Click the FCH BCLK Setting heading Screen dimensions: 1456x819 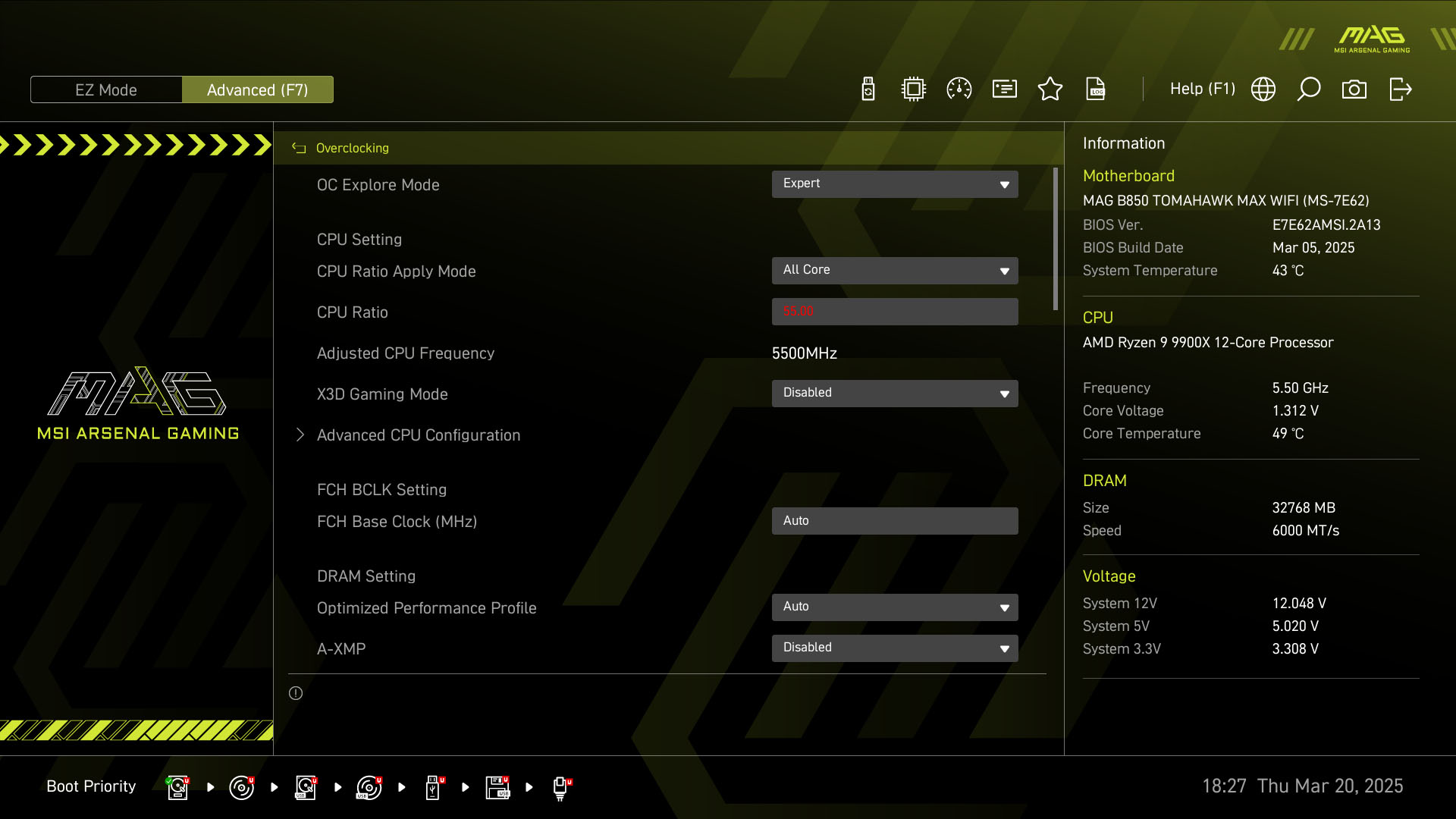pos(381,490)
